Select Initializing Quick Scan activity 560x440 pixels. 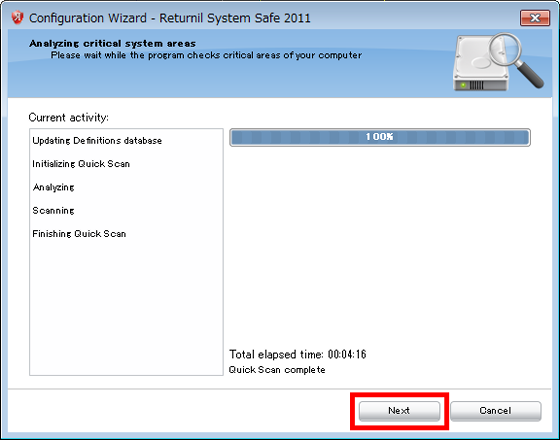click(x=81, y=164)
